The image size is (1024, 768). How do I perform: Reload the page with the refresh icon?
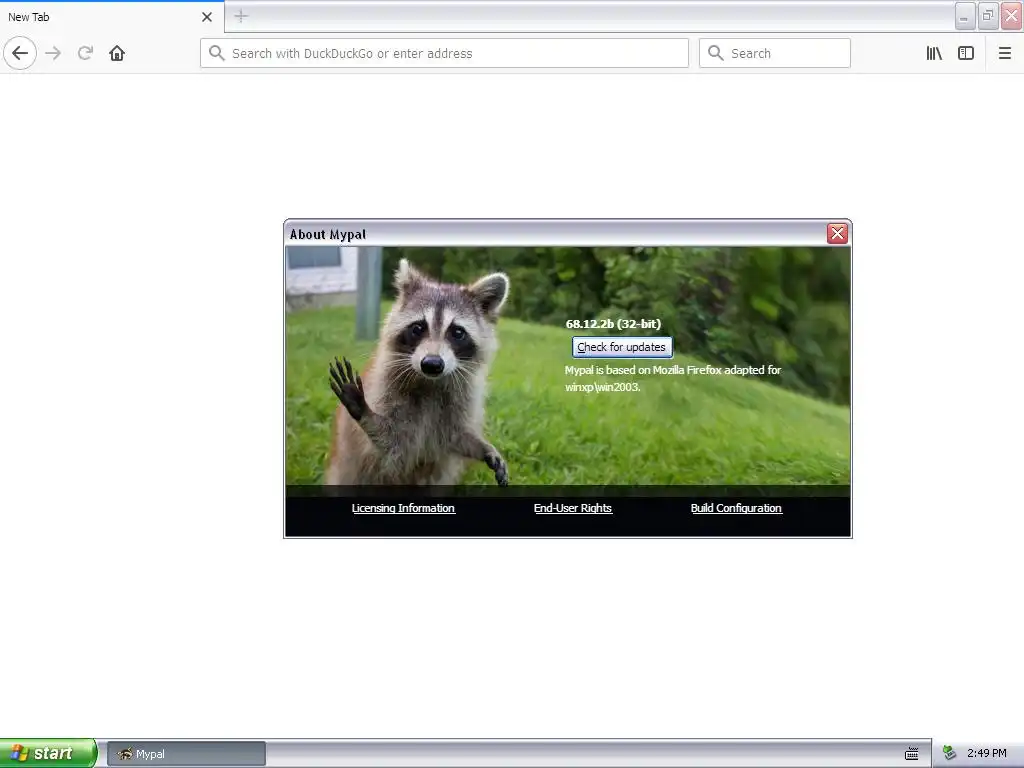click(85, 53)
